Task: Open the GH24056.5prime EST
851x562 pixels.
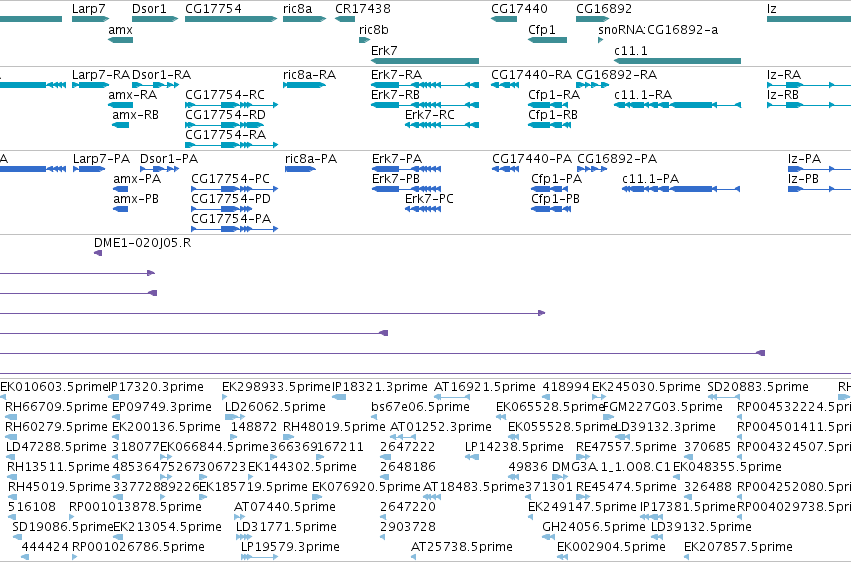Action: pos(548,537)
